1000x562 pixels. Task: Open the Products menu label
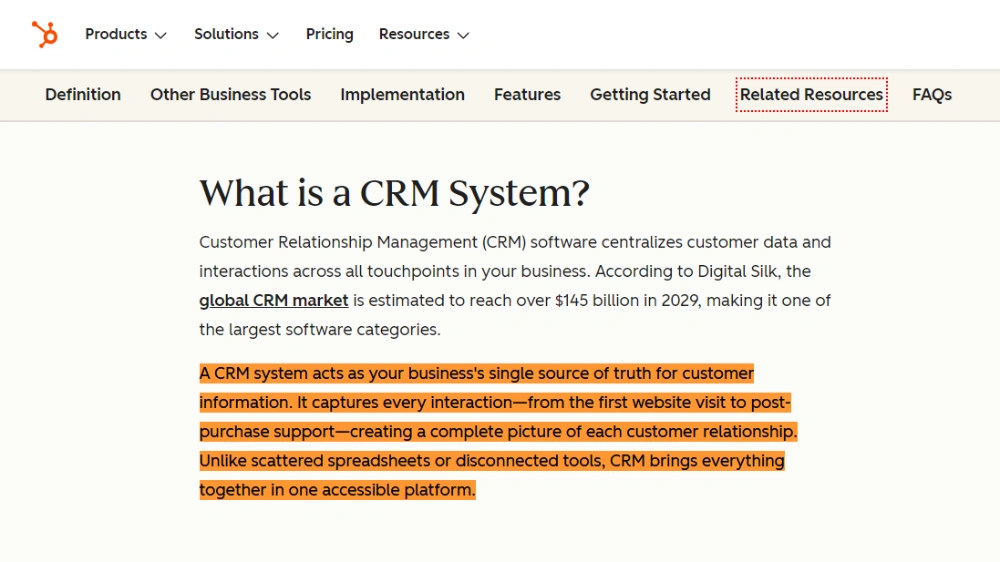116,34
